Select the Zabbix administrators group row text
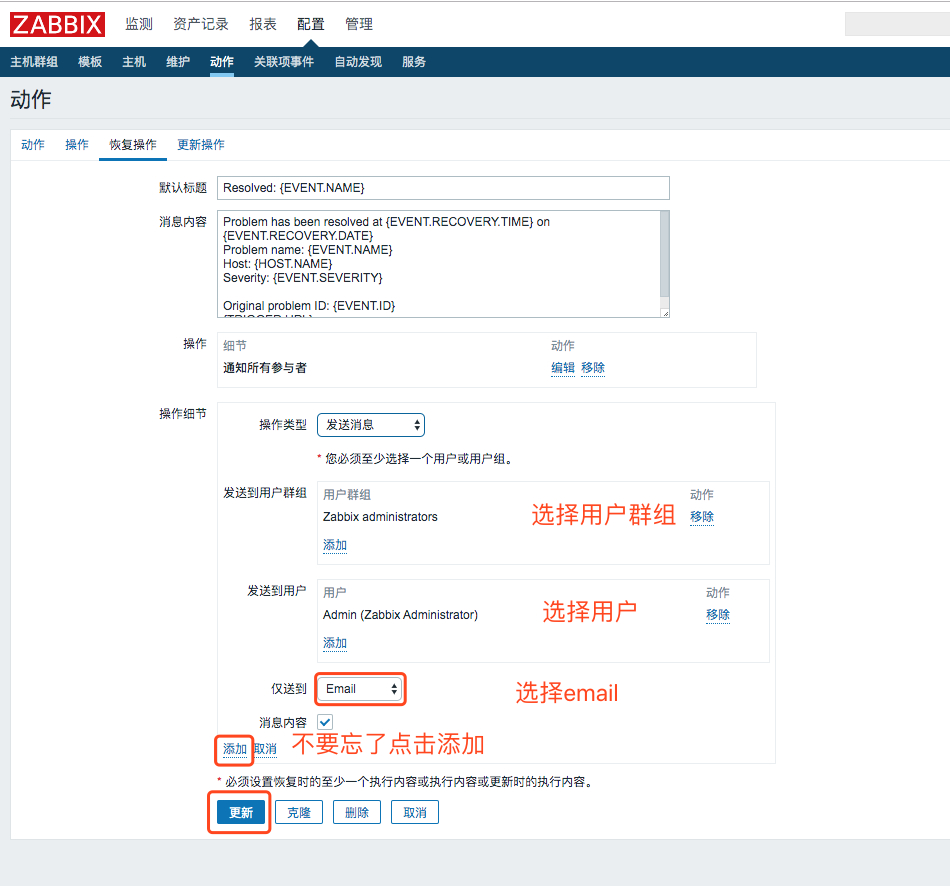 [x=380, y=517]
